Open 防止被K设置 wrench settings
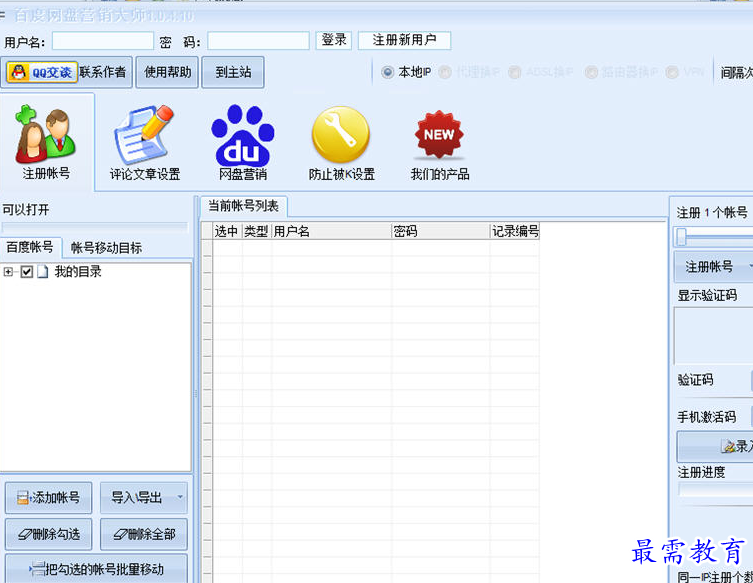This screenshot has height=583, width=753. (341, 143)
